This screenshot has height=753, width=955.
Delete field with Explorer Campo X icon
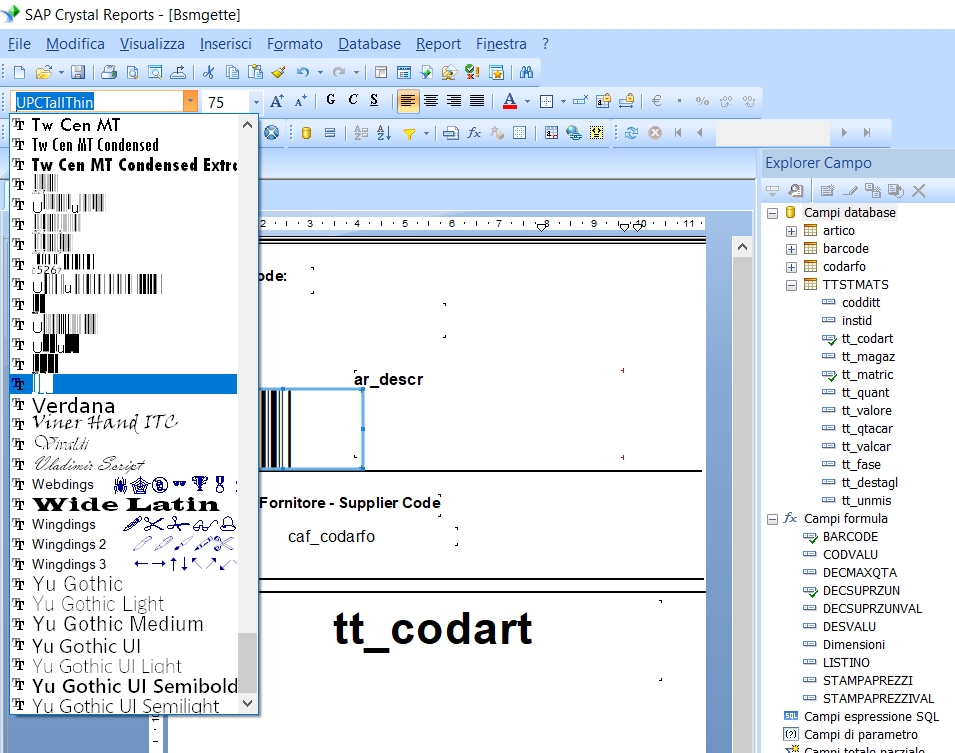(918, 191)
